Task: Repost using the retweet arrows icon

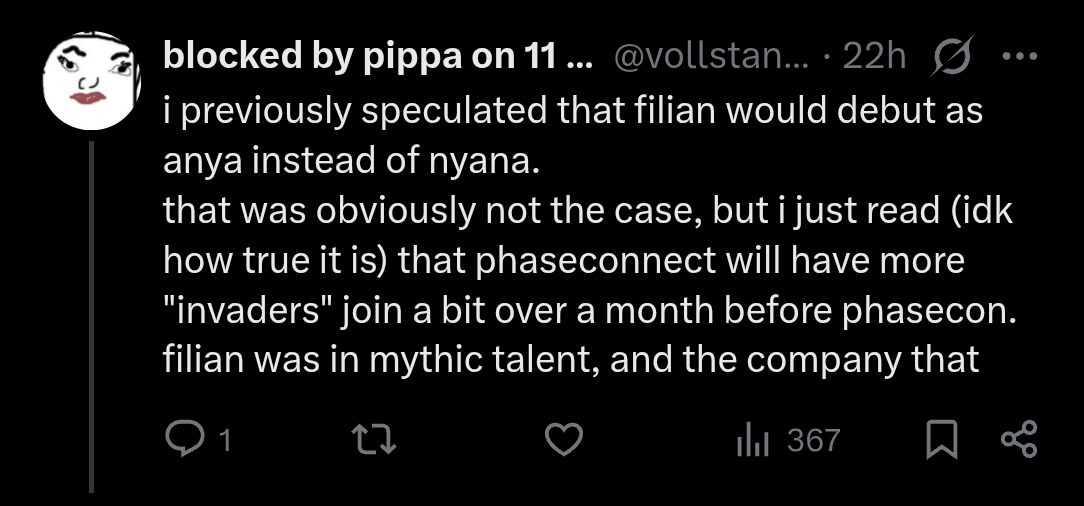Action: [x=373, y=440]
